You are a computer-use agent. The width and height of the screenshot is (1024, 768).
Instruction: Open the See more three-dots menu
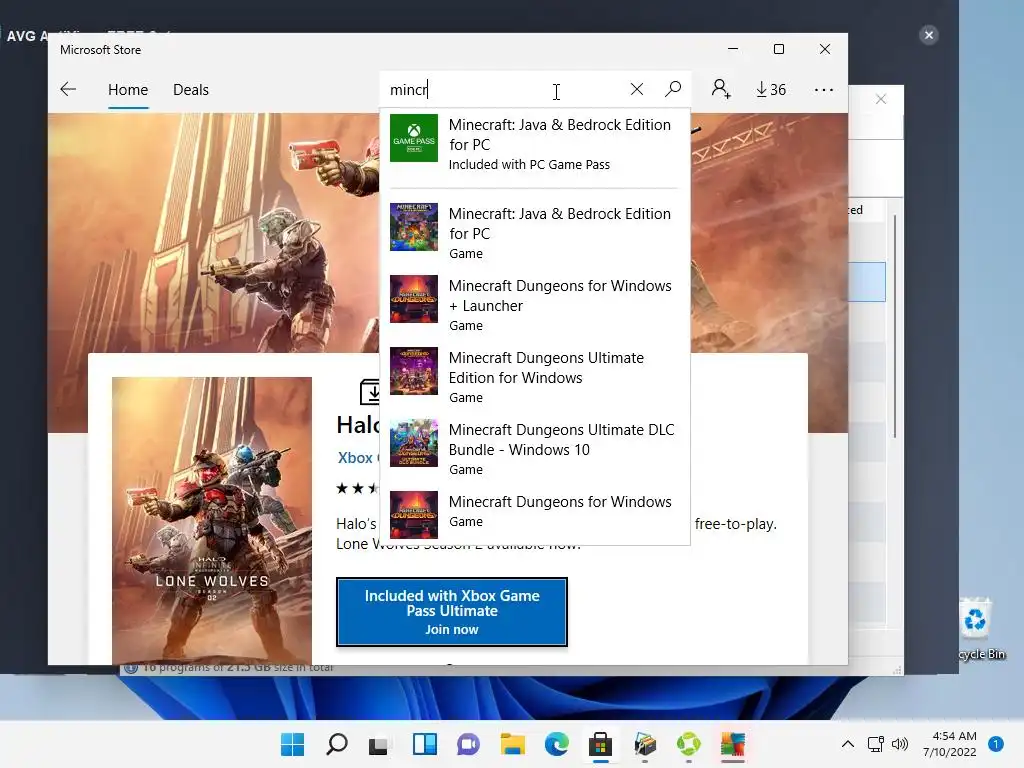824,89
